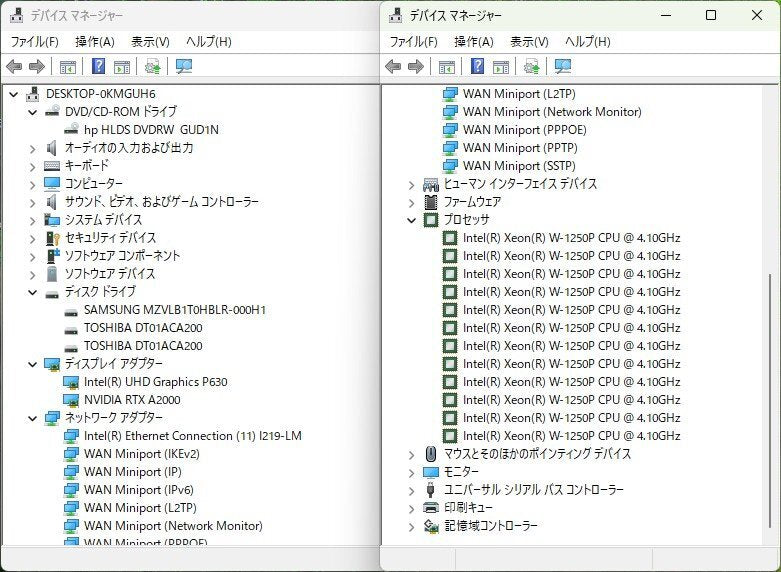Select WAN Miniport (IPv6) in left window
Screen dimensions: 781x572
138,490
